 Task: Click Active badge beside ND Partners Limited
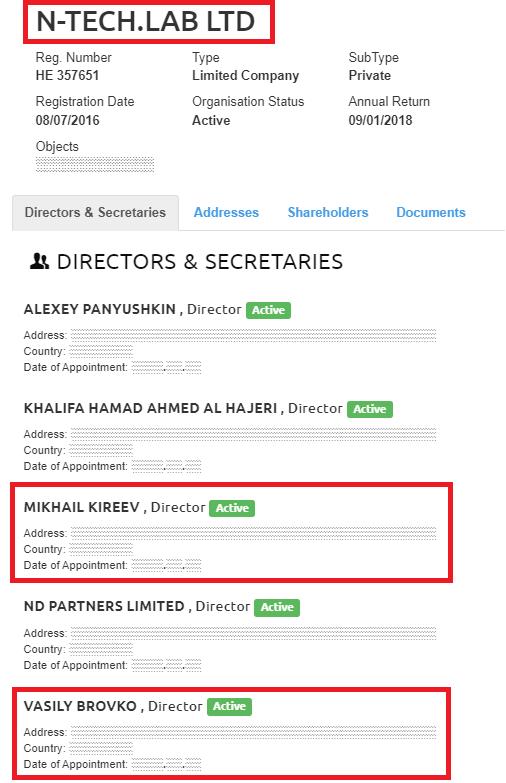(x=277, y=607)
